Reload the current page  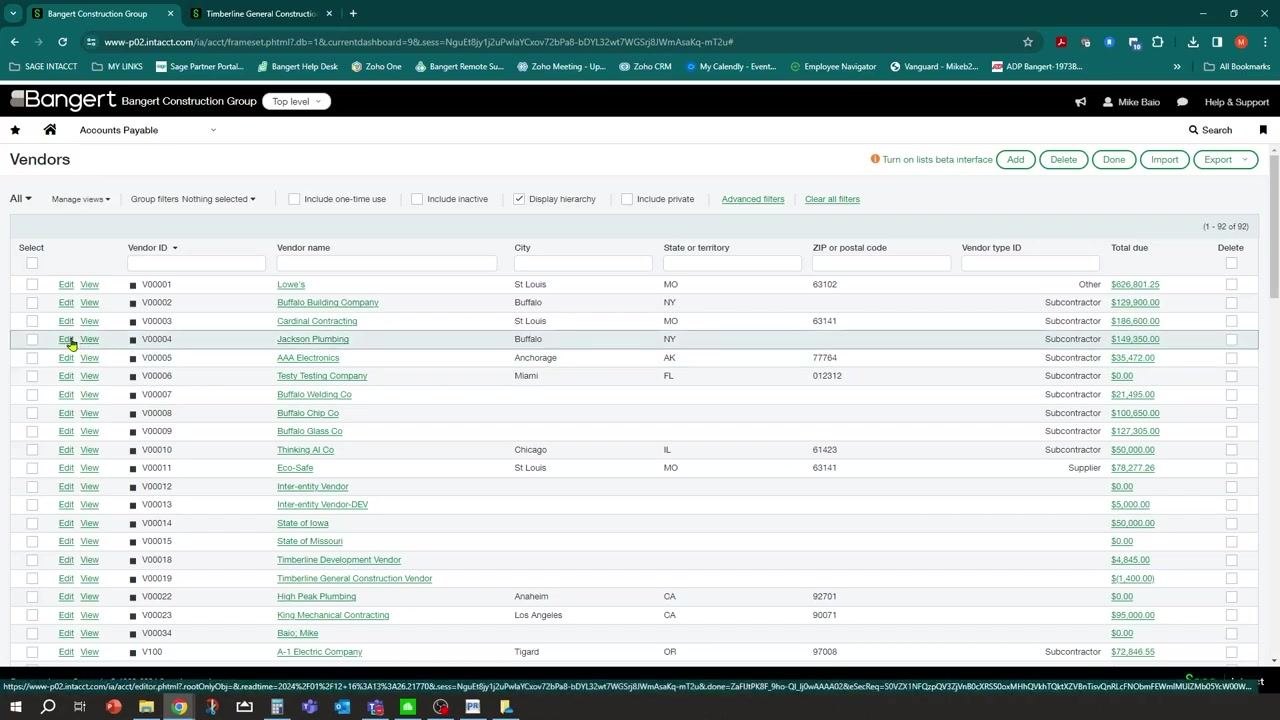pyautogui.click(x=62, y=42)
